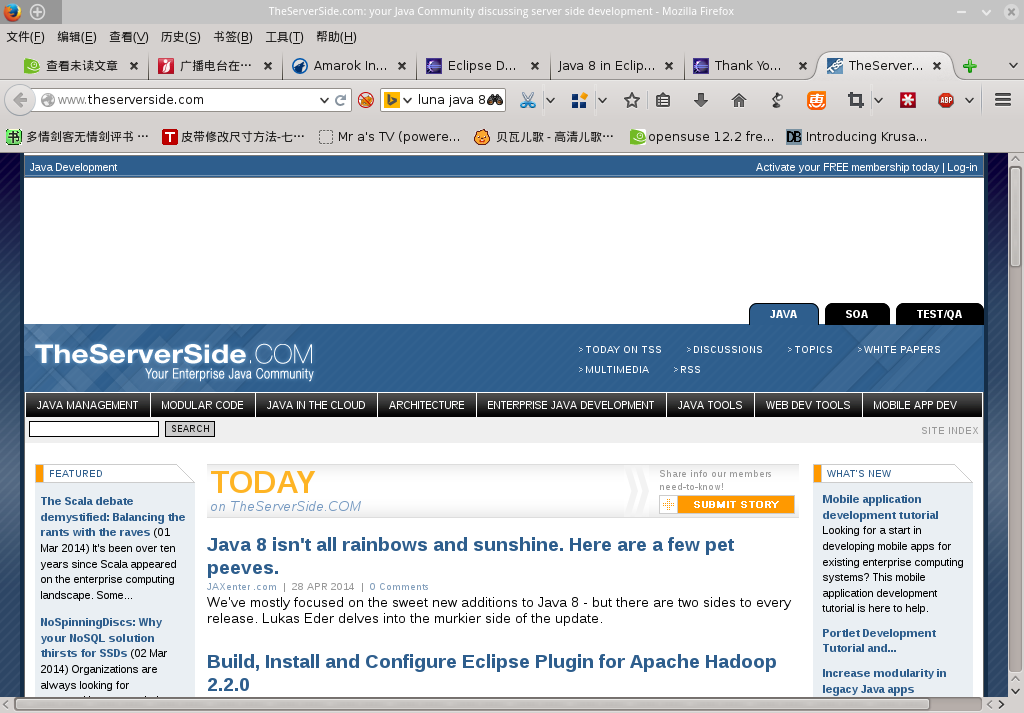Click the blue squares addon icon
This screenshot has width=1024, height=713.
pos(579,100)
